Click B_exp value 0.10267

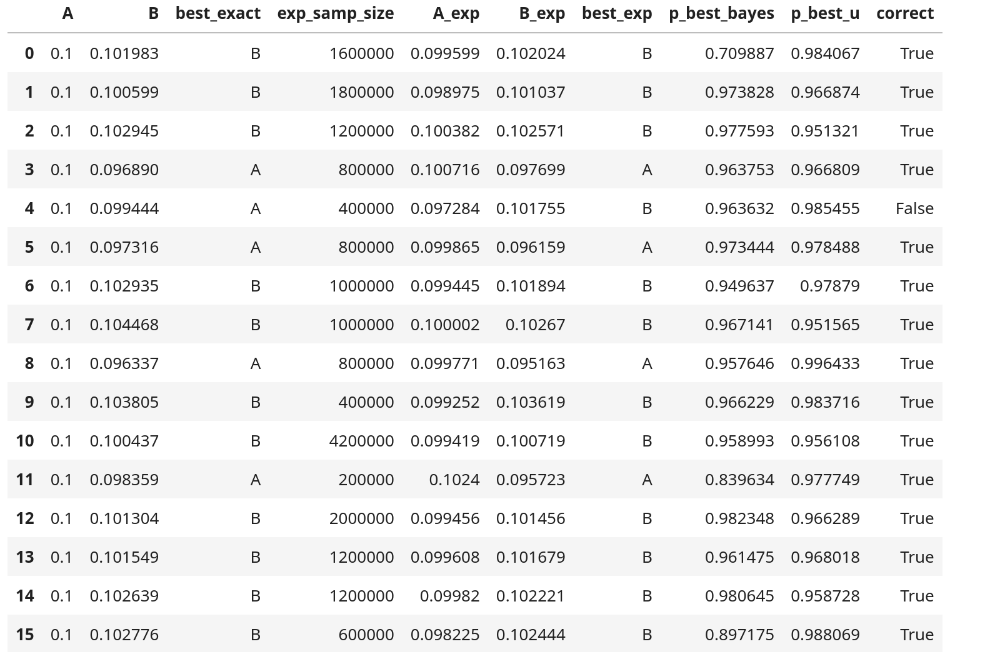coord(536,325)
